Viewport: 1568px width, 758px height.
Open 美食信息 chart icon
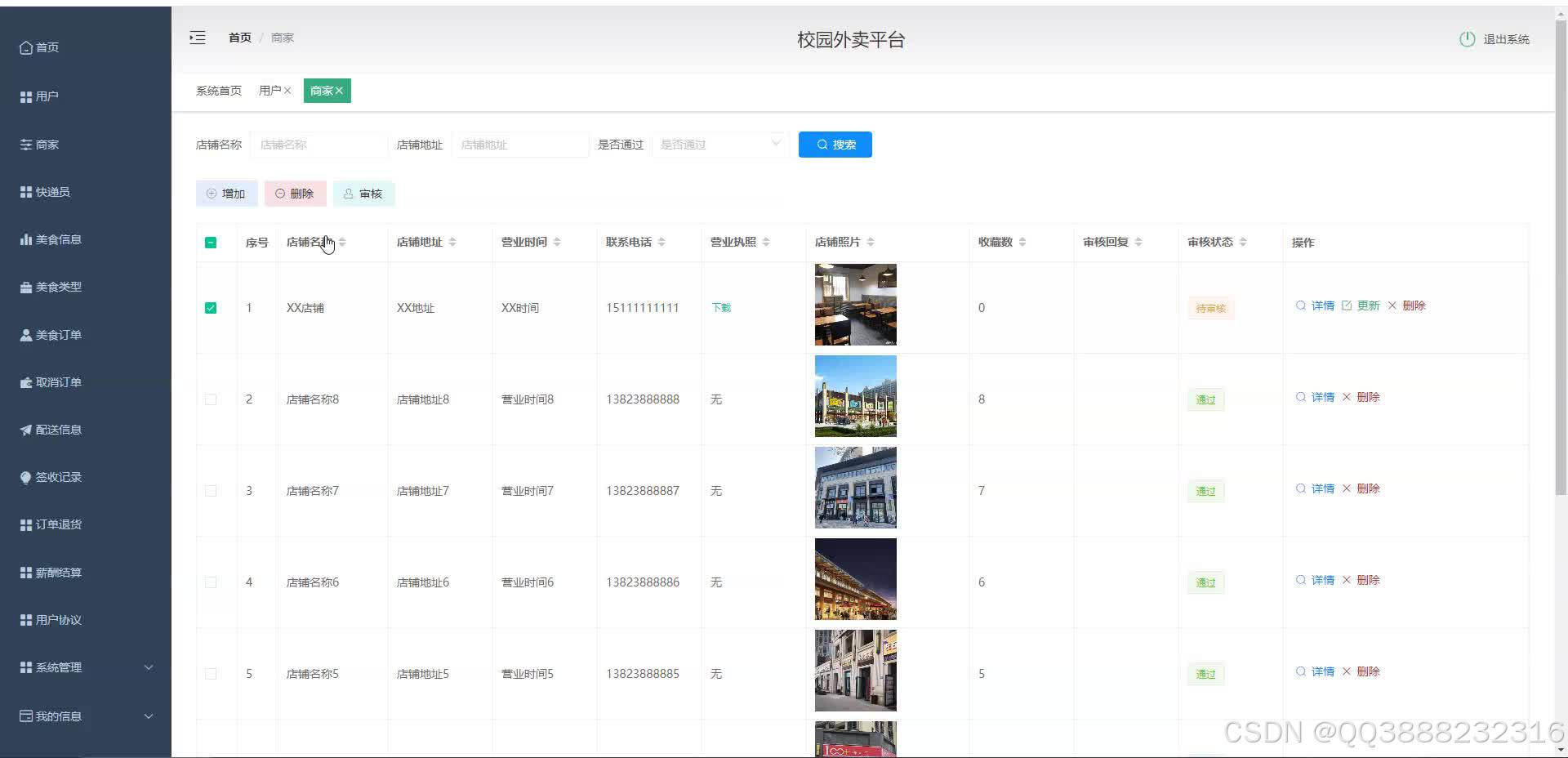(x=26, y=239)
